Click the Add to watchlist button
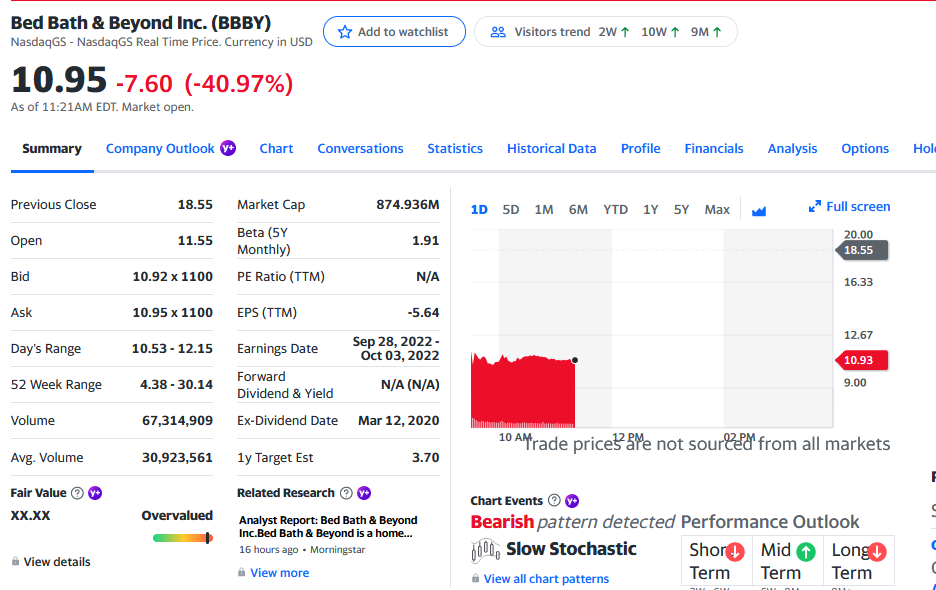Viewport: 936px width, 590px height. pyautogui.click(x=394, y=32)
